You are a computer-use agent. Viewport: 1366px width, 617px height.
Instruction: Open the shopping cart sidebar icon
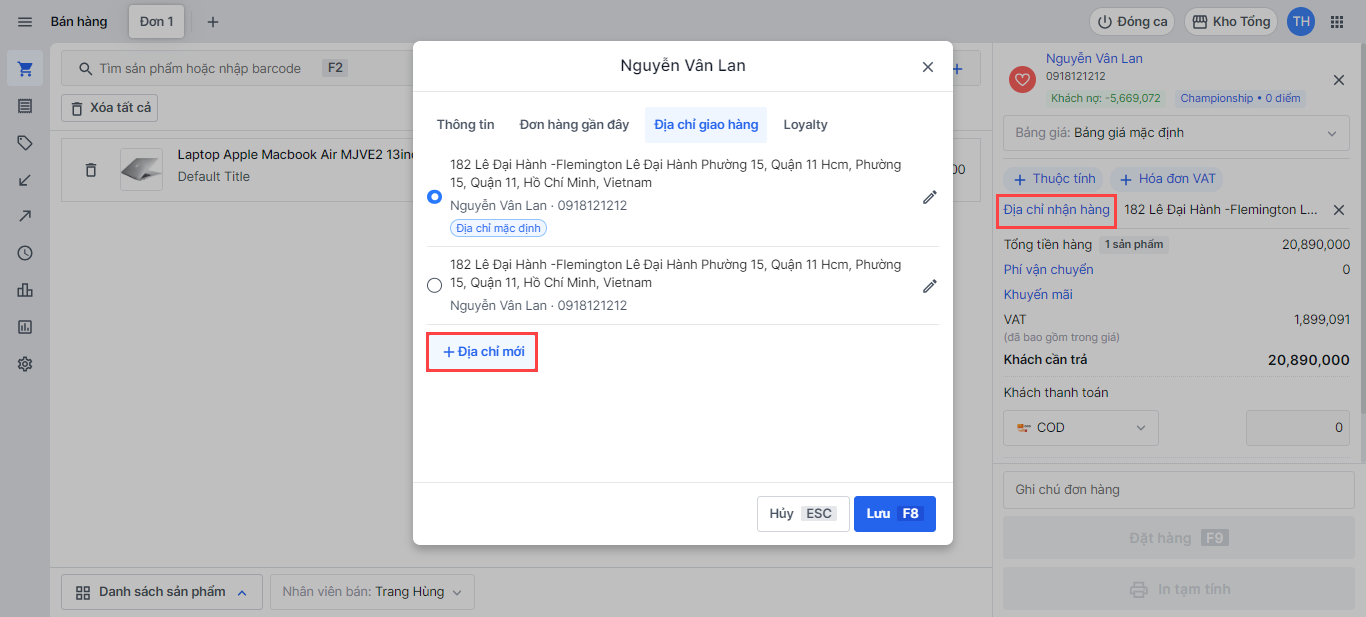tap(25, 69)
